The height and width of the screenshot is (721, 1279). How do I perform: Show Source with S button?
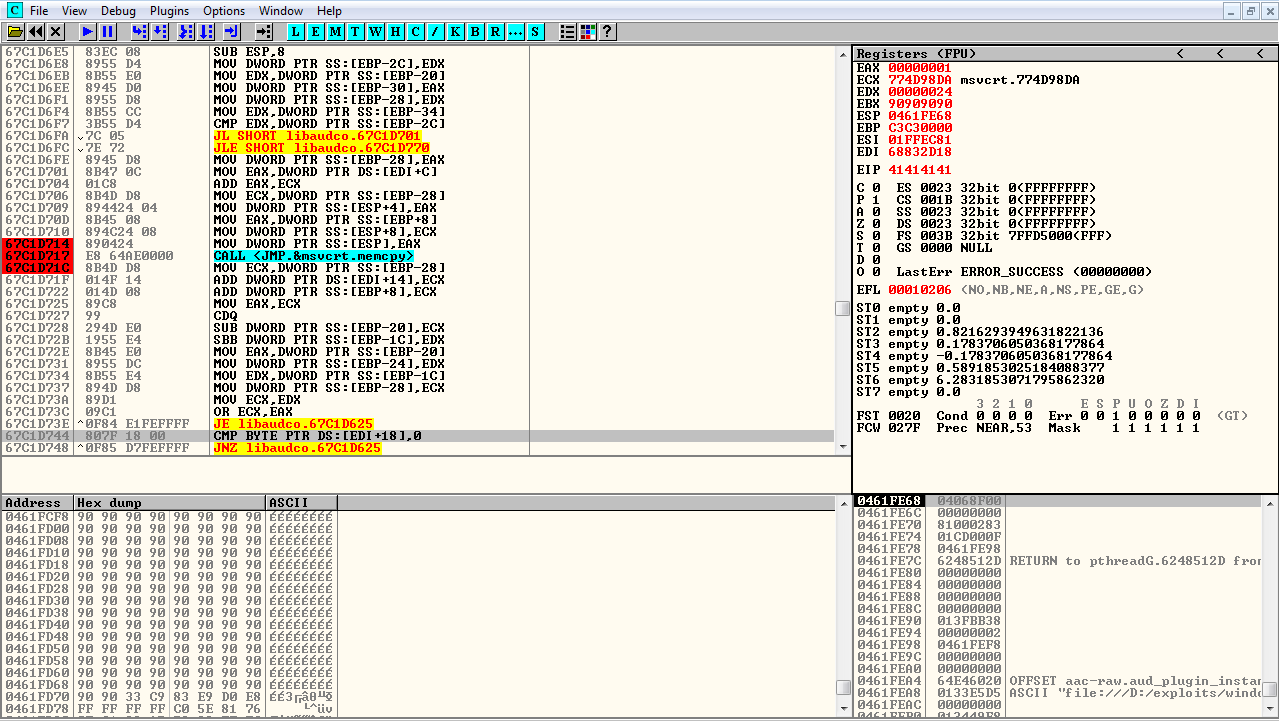535,32
